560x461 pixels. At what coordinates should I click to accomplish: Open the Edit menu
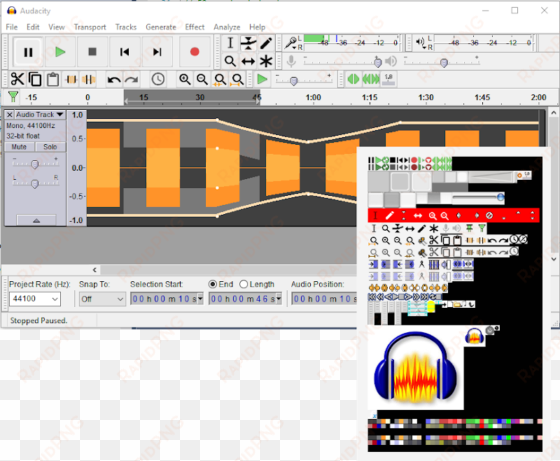coord(33,27)
